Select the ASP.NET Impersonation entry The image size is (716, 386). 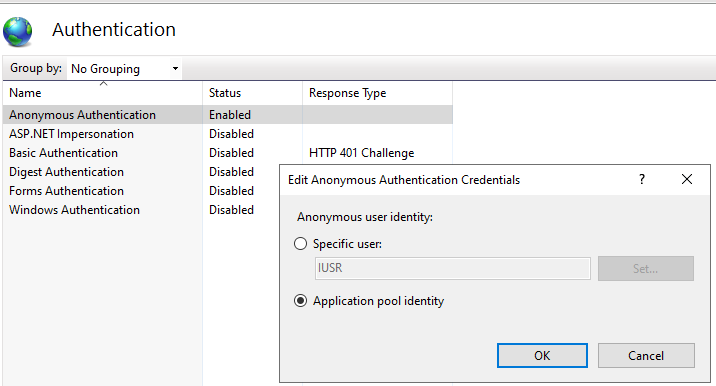click(71, 134)
